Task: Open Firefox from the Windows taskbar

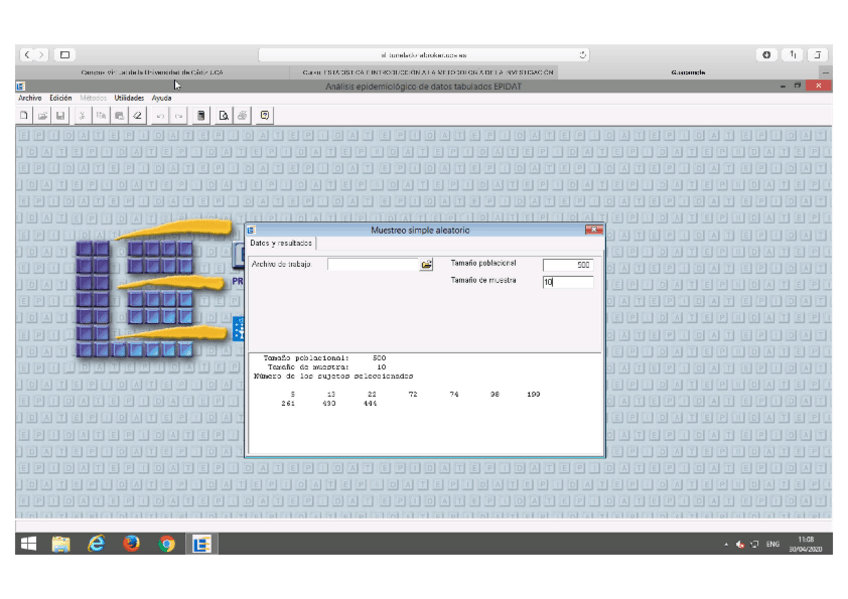Action: coord(132,543)
